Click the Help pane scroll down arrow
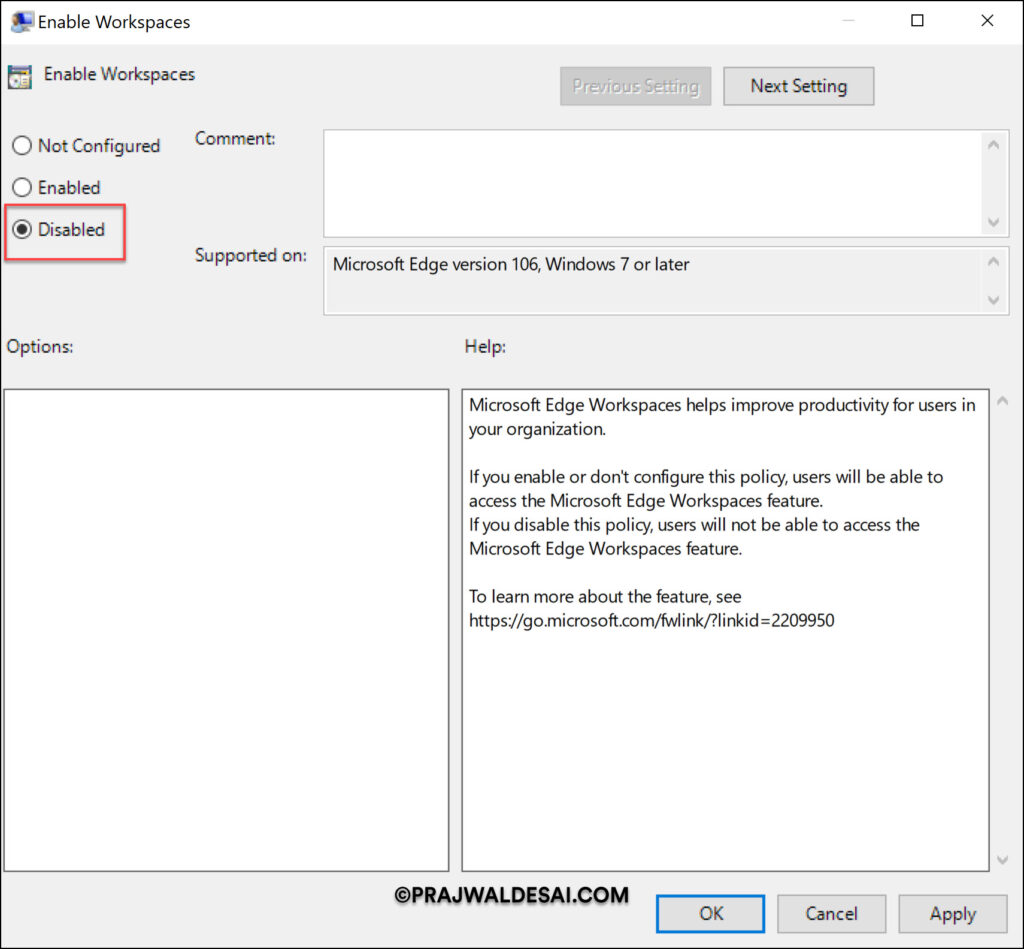 (x=1002, y=860)
